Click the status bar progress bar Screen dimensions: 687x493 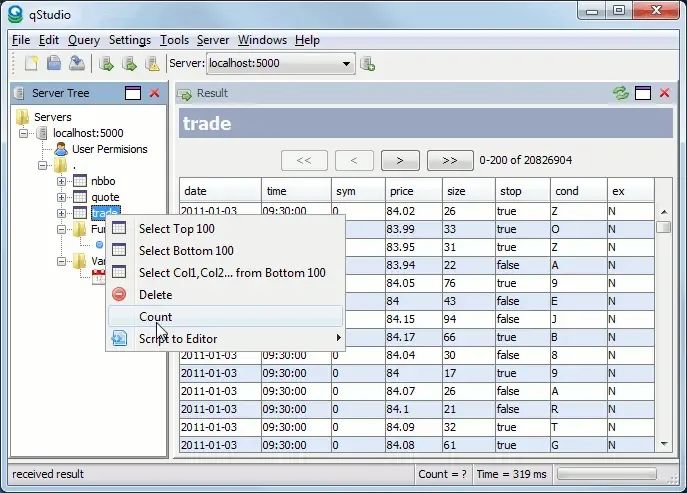tap(607, 474)
